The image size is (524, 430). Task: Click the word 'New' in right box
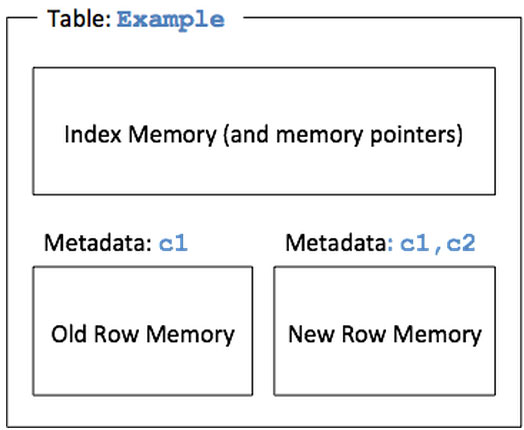[x=311, y=334]
